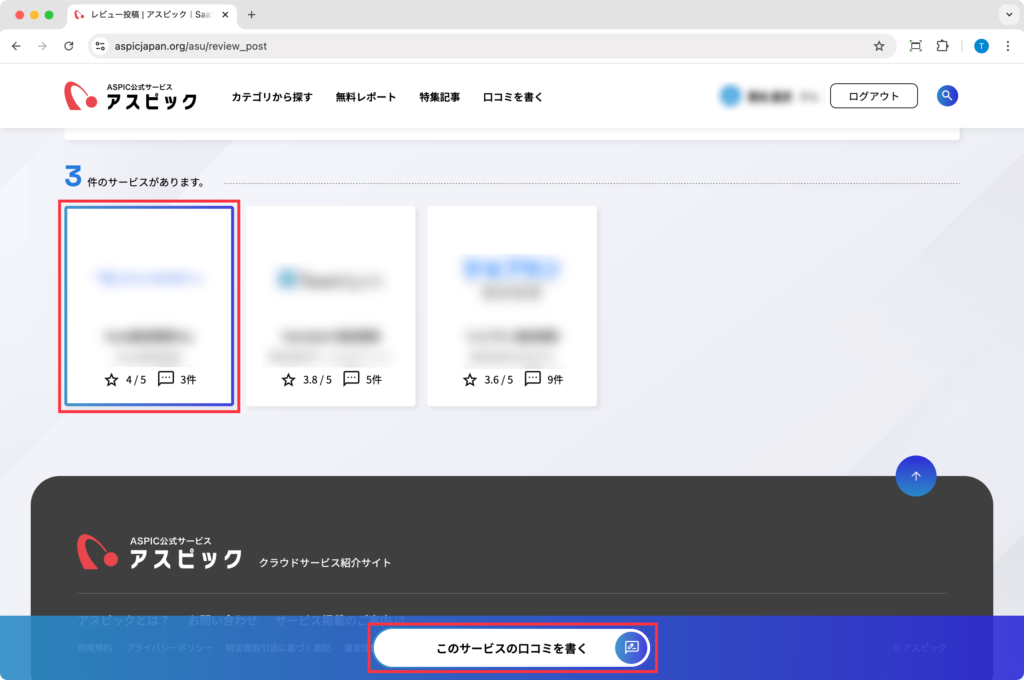Click the star icon beside 3.8/5
Screen dimensions: 1024x680
point(289,380)
